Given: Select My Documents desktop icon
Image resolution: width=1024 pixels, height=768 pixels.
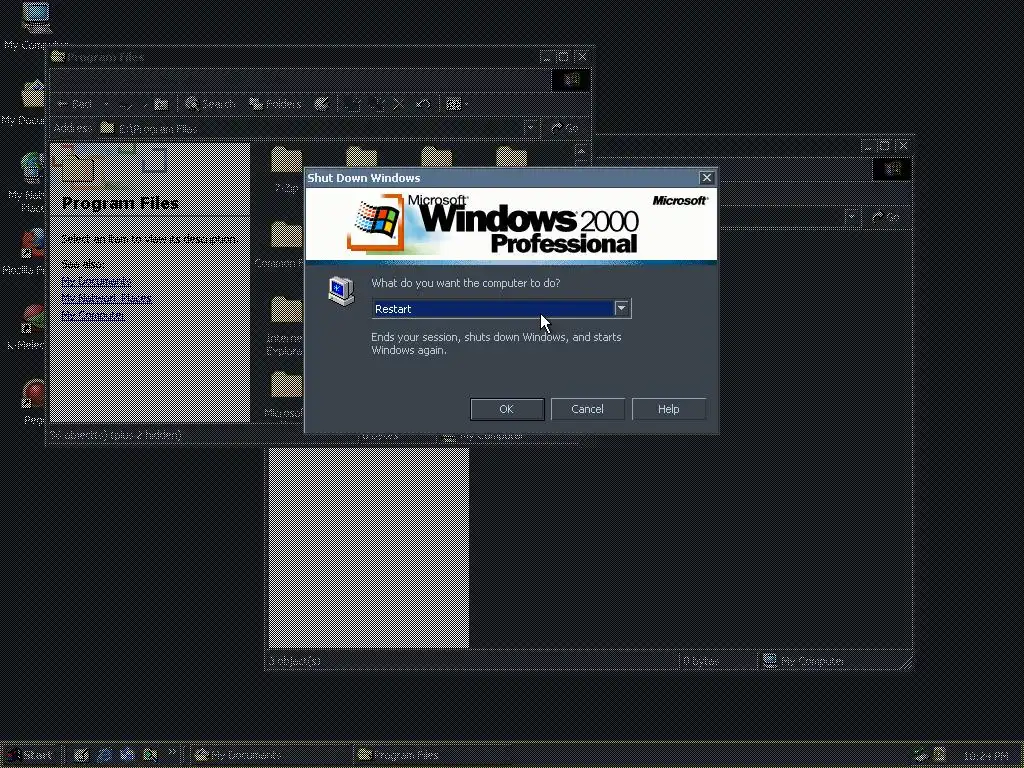Looking at the screenshot, I should pyautogui.click(x=26, y=103).
